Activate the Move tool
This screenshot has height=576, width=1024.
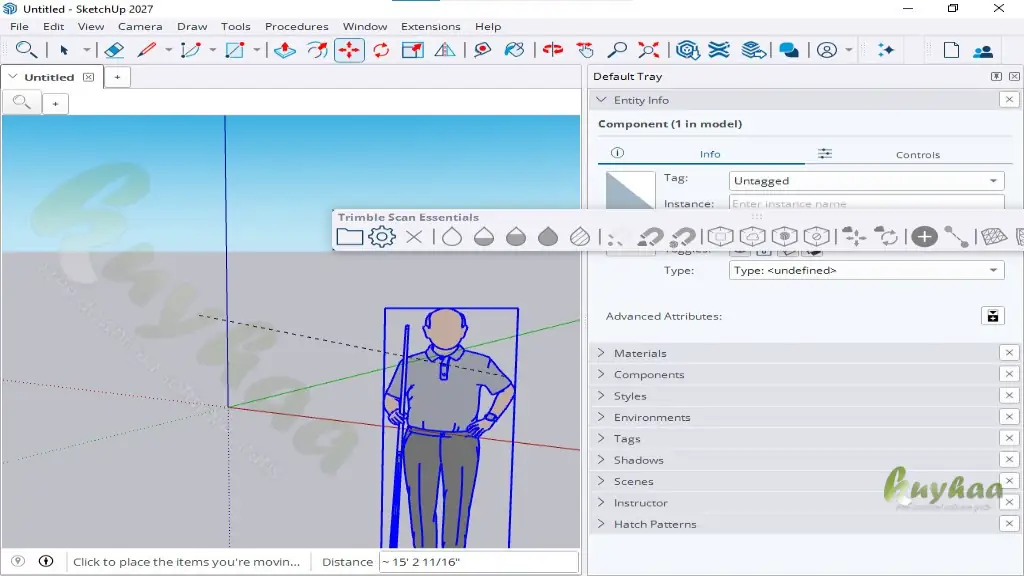click(349, 50)
